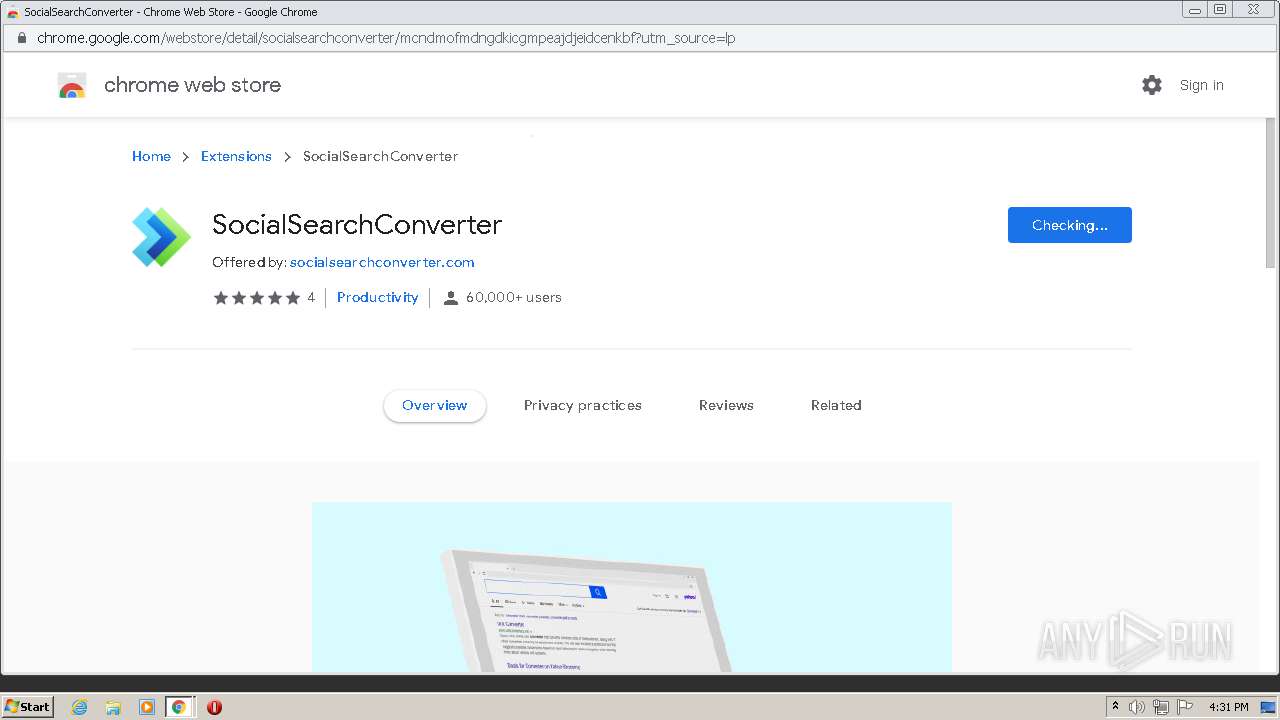This screenshot has height=720, width=1280.
Task: Click the chrome web store title text
Action: [x=192, y=85]
